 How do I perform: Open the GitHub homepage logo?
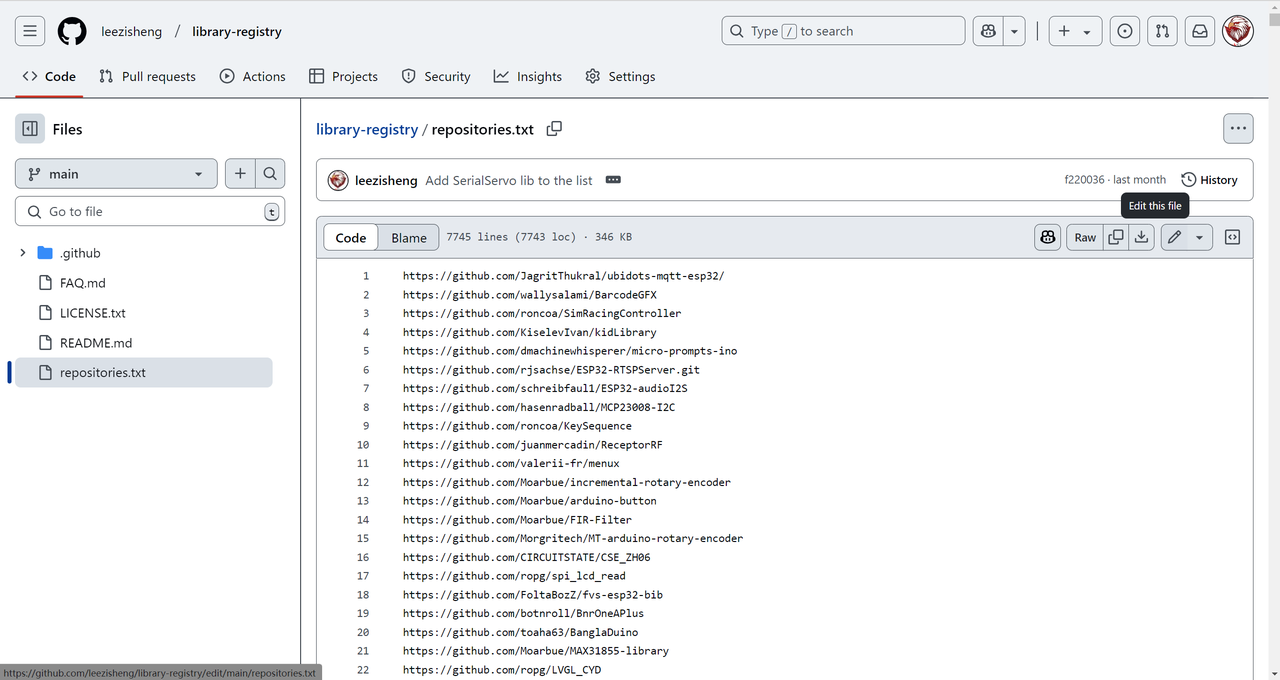point(72,31)
